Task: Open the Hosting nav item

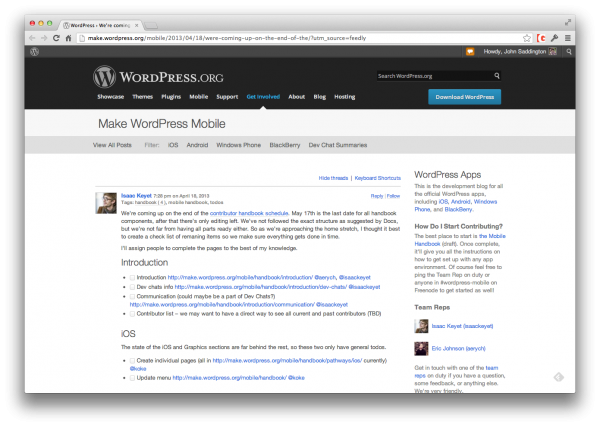Action: tap(345, 97)
